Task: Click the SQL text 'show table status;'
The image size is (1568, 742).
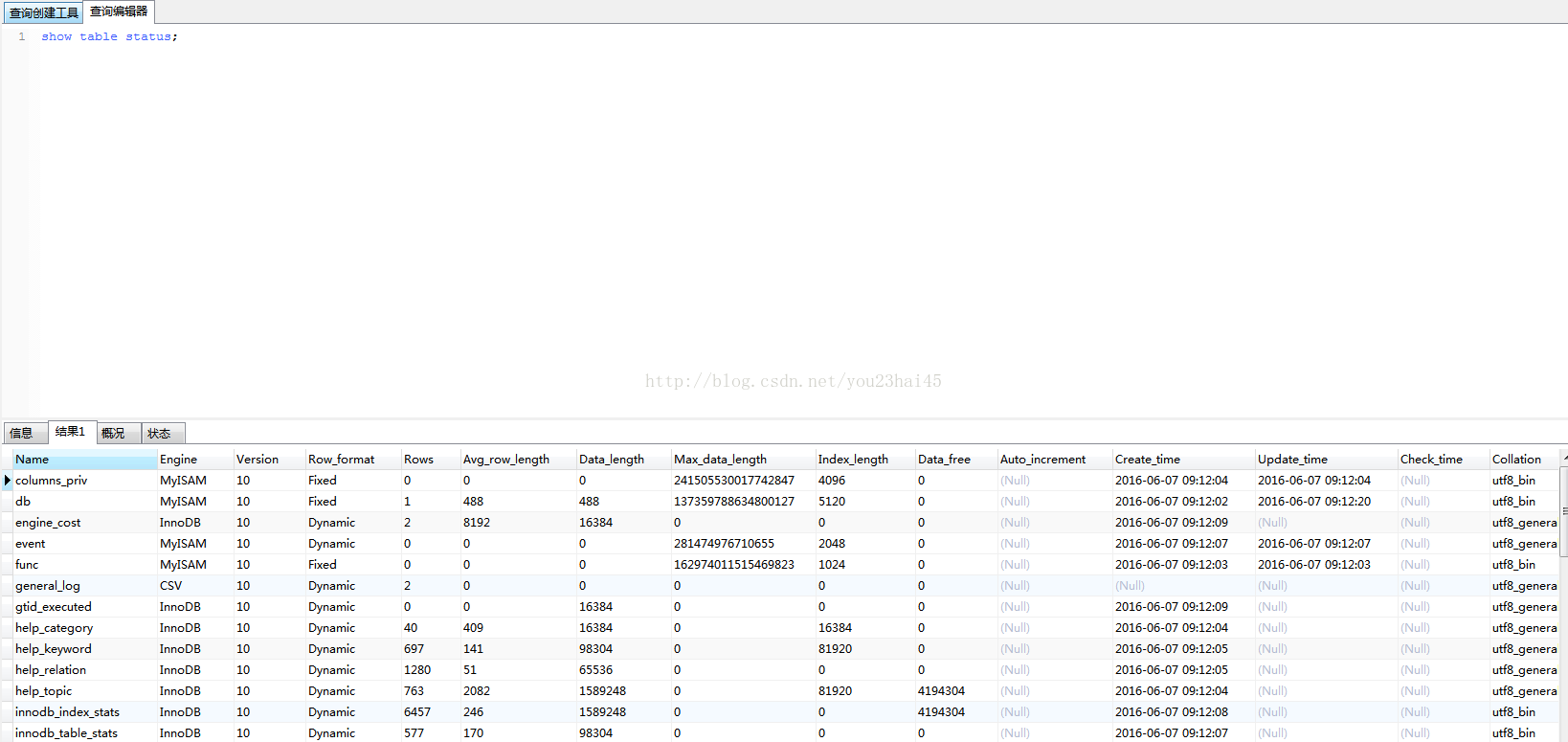Action: coord(109,36)
